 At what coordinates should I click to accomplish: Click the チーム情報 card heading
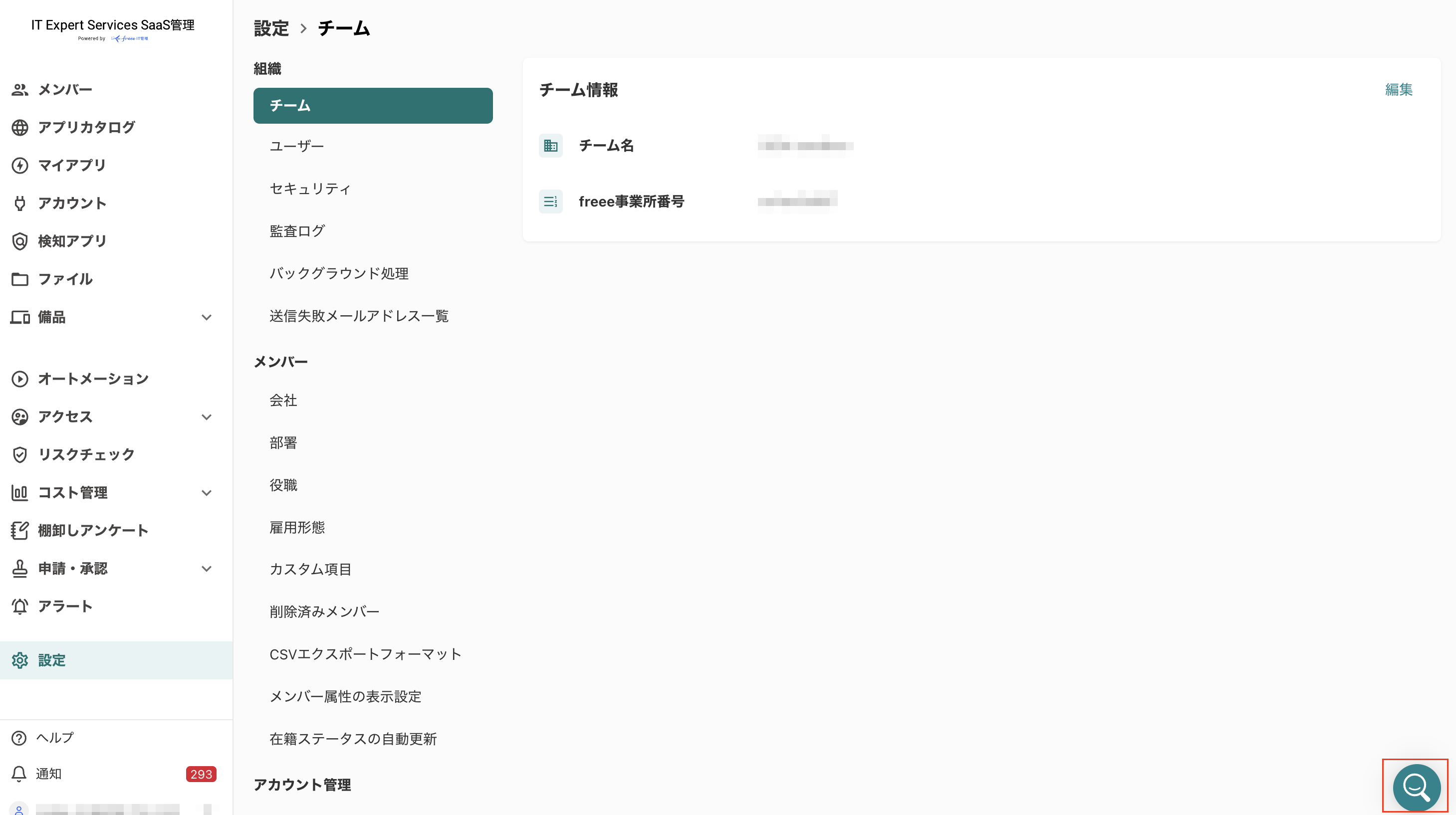tap(578, 90)
